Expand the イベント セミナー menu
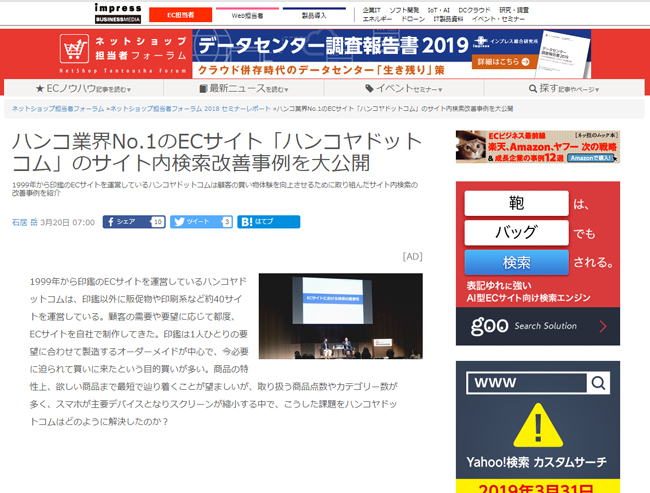 pyautogui.click(x=404, y=88)
